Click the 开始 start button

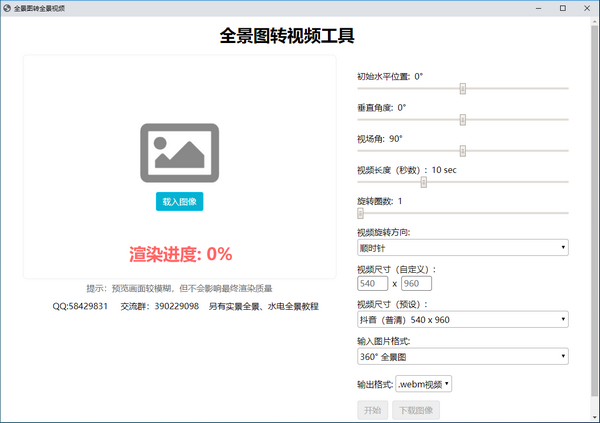[x=371, y=409]
